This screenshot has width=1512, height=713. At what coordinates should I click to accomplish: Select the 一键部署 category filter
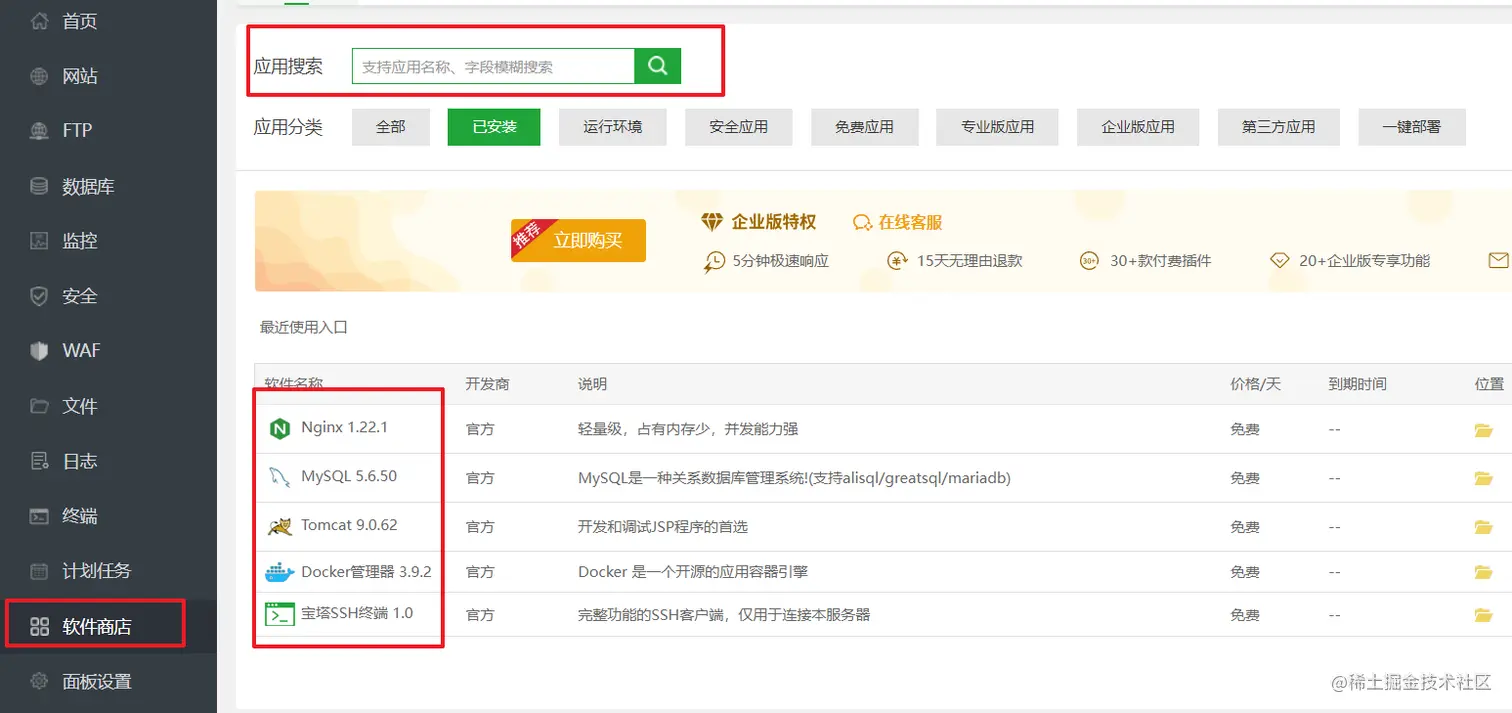point(1412,127)
